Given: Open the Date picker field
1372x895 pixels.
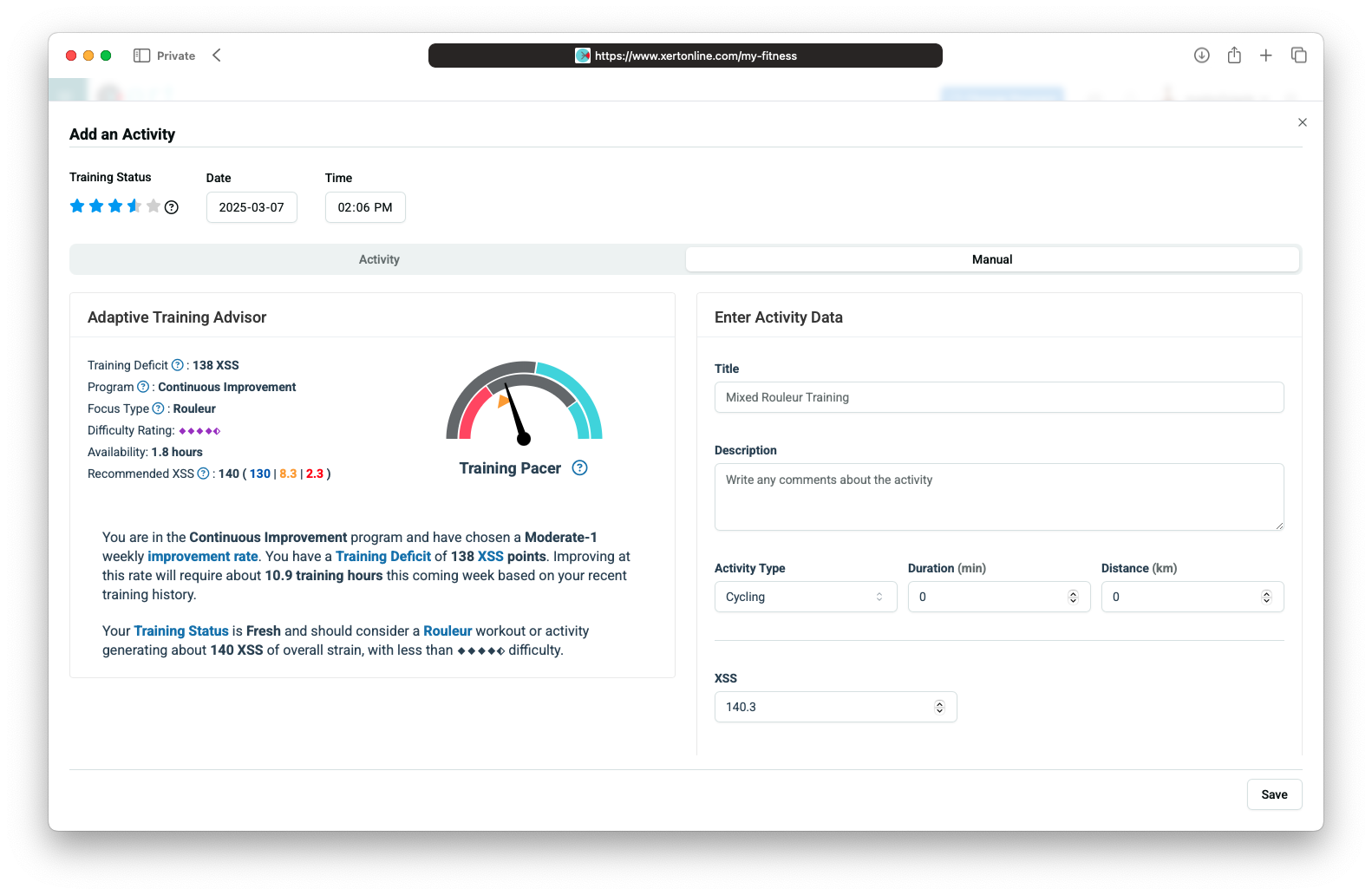Looking at the screenshot, I should (252, 207).
